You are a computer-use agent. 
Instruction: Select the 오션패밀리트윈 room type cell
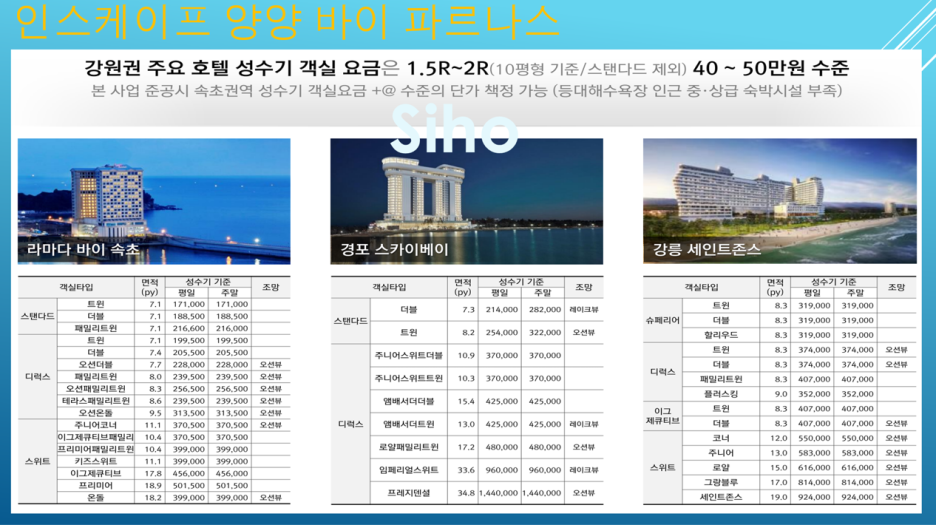pyautogui.click(x=96, y=389)
